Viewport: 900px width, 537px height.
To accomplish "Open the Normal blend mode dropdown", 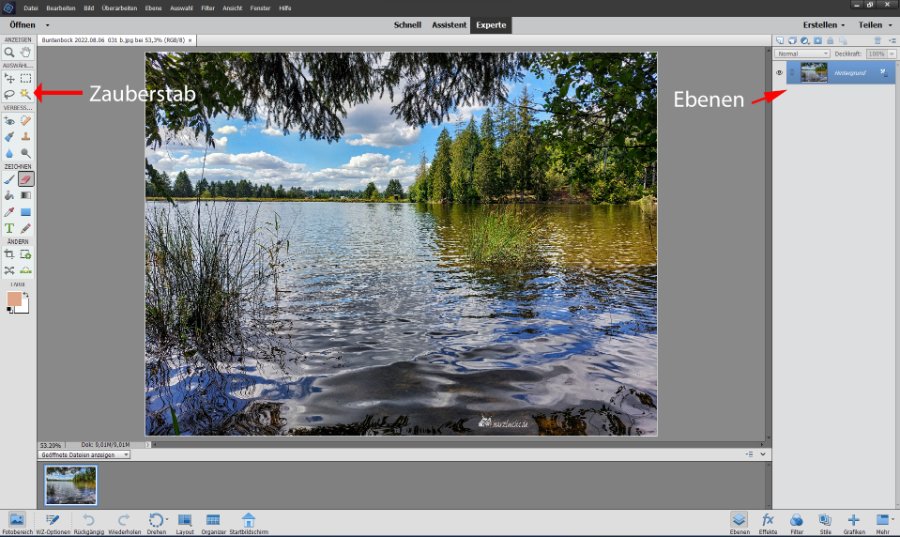I will (802, 53).
